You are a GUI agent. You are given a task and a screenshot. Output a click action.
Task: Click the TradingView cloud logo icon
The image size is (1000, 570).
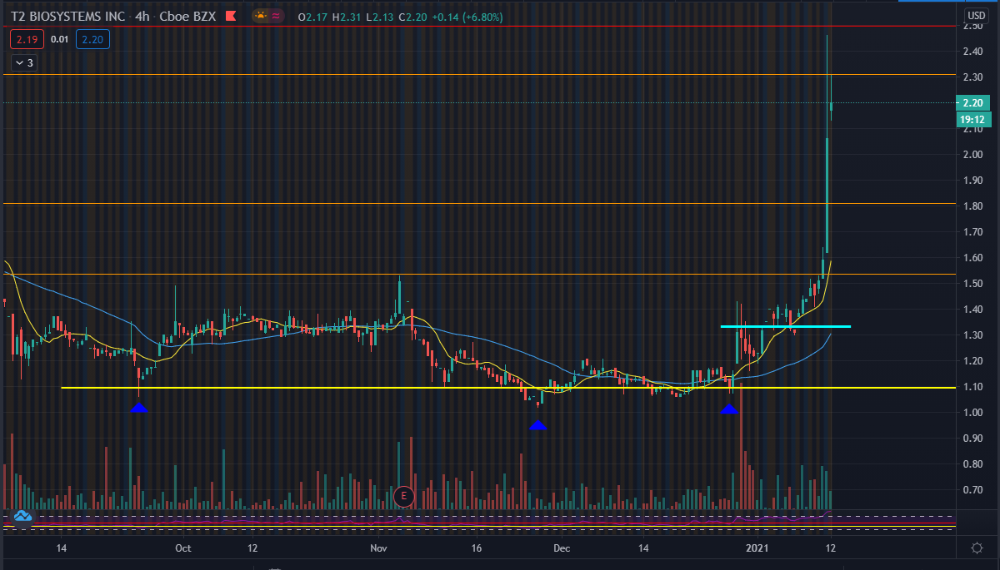coord(22,517)
